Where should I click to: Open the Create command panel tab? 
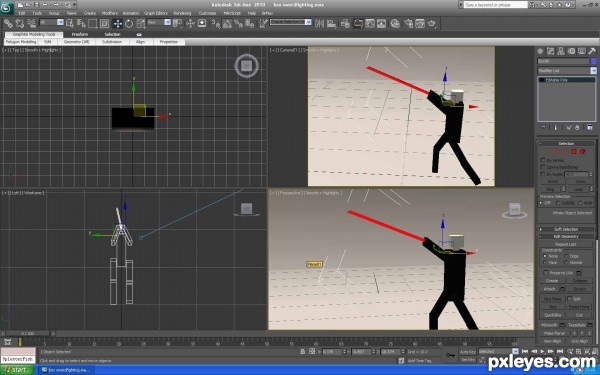point(540,51)
